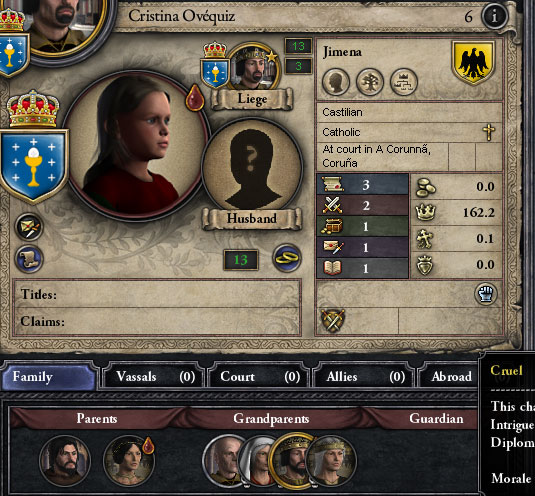Click the armored fist icon
This screenshot has height=496, width=535.
486,294
